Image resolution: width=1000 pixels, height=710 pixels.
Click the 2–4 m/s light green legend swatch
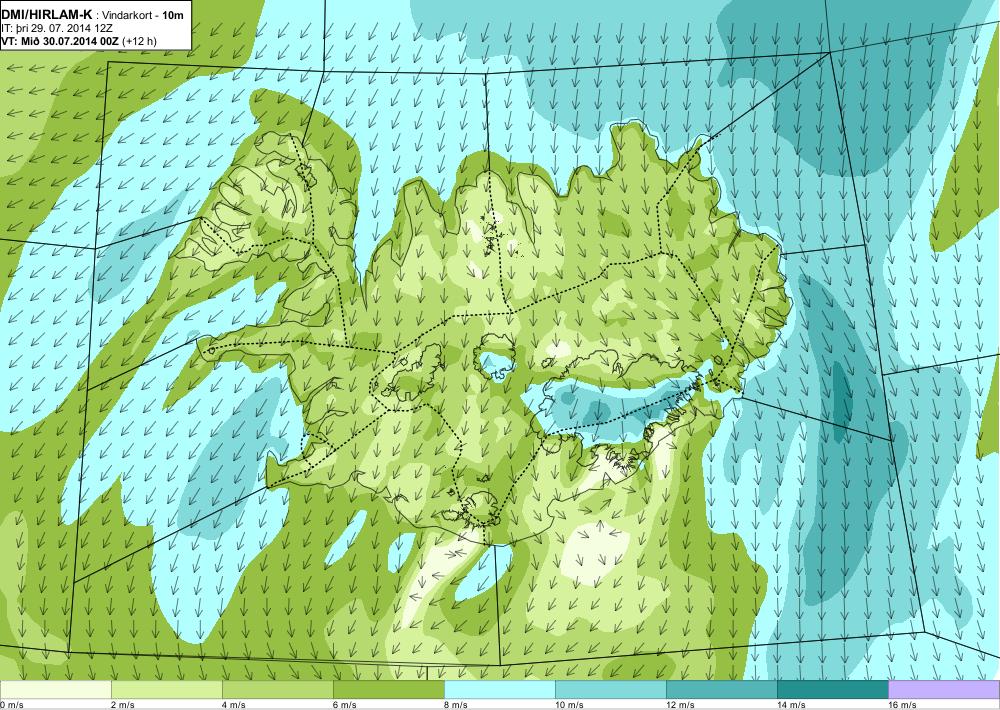(167, 690)
